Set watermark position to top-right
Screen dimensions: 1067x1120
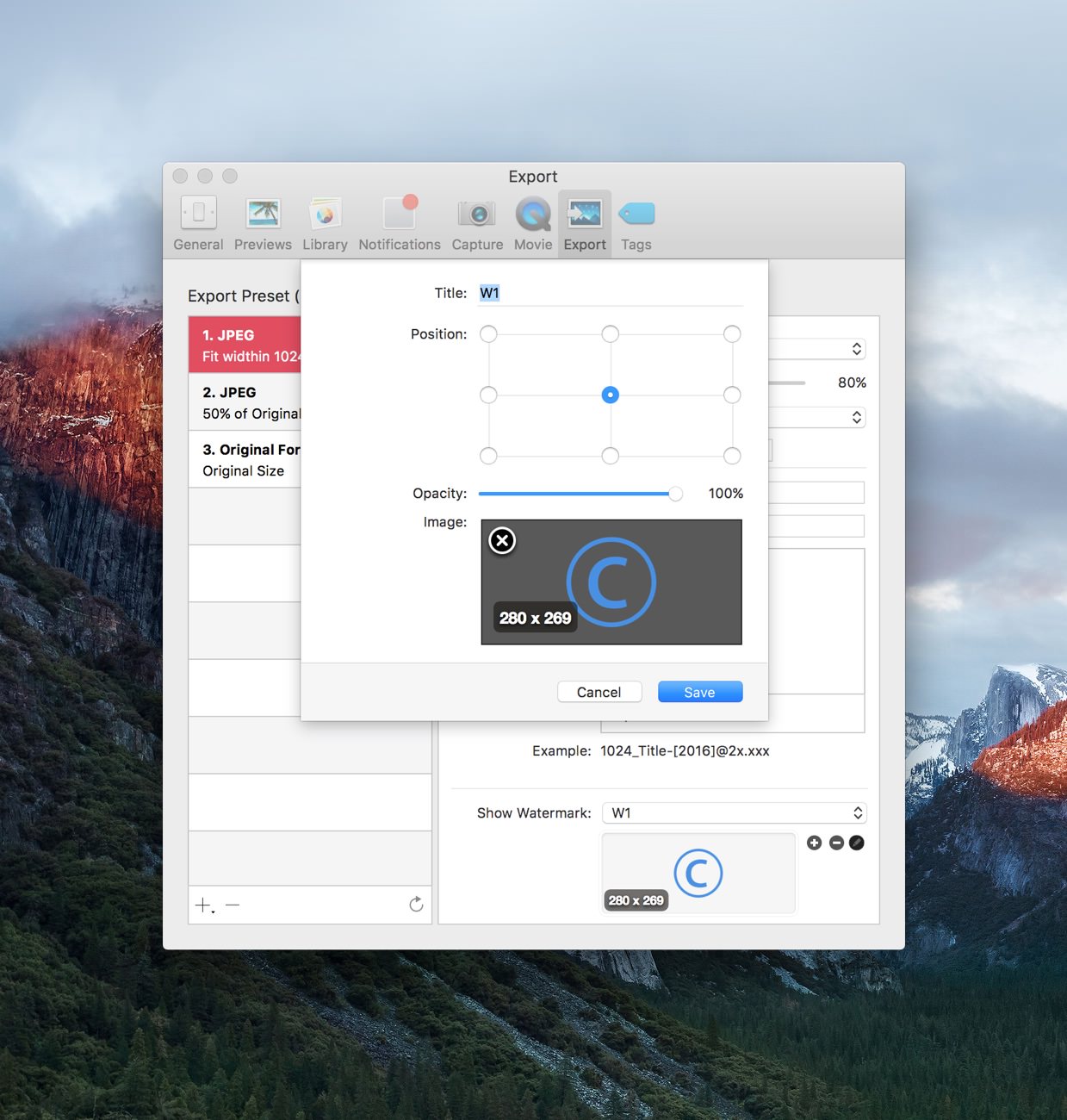732,333
